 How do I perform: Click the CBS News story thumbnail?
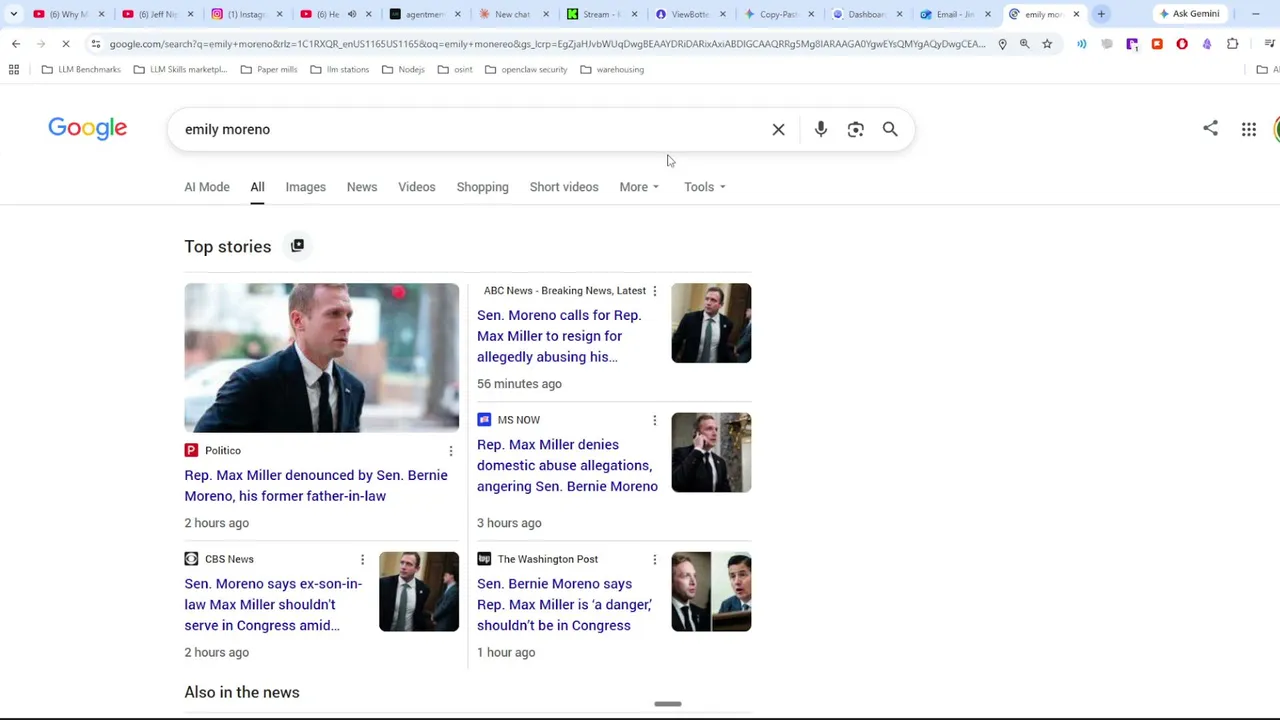coord(419,592)
